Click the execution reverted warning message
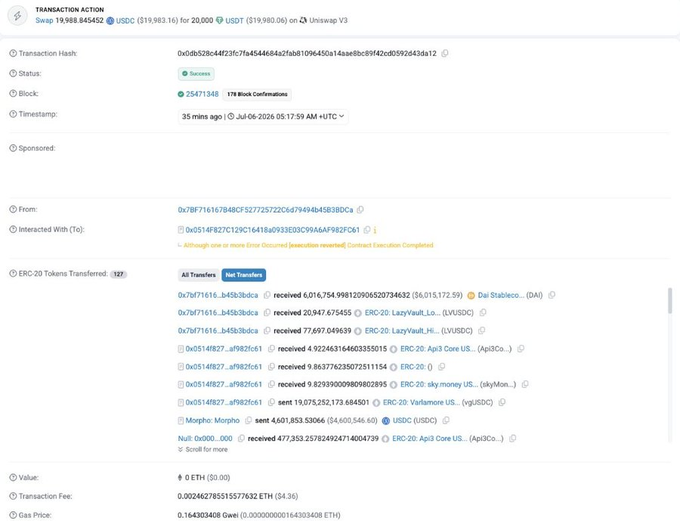The image size is (680, 521). click(x=308, y=246)
